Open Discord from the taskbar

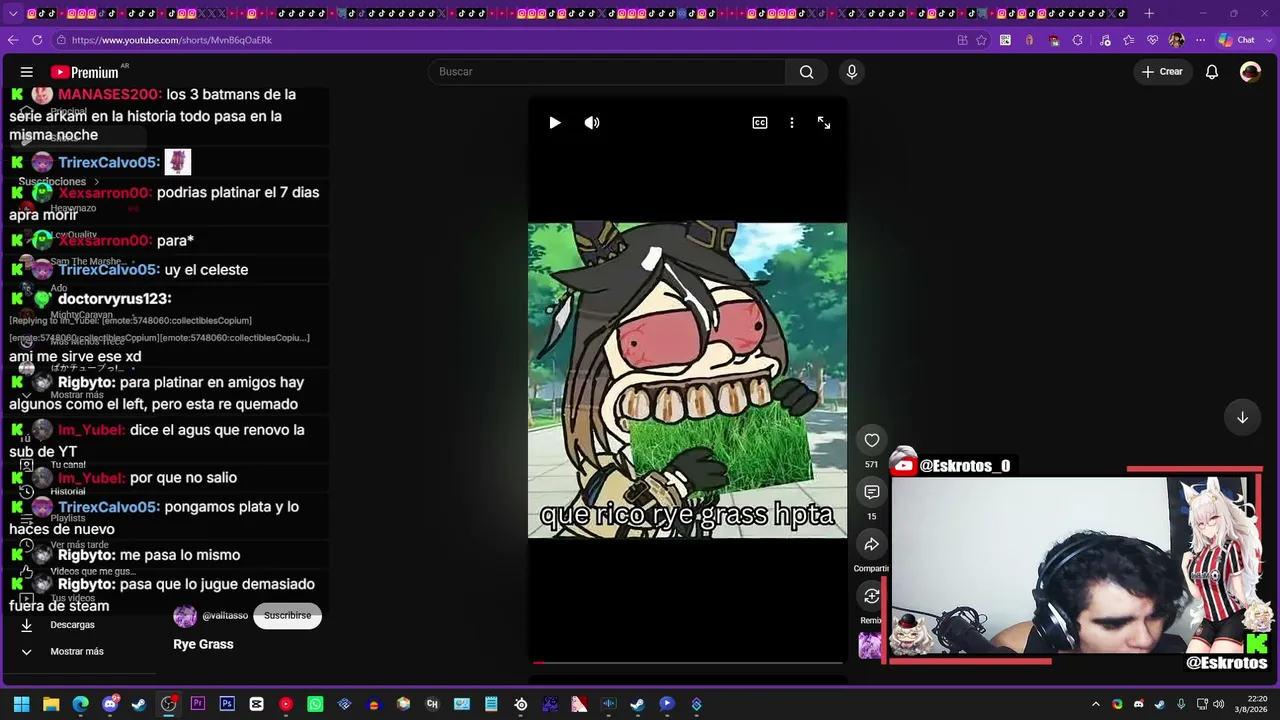pos(110,704)
